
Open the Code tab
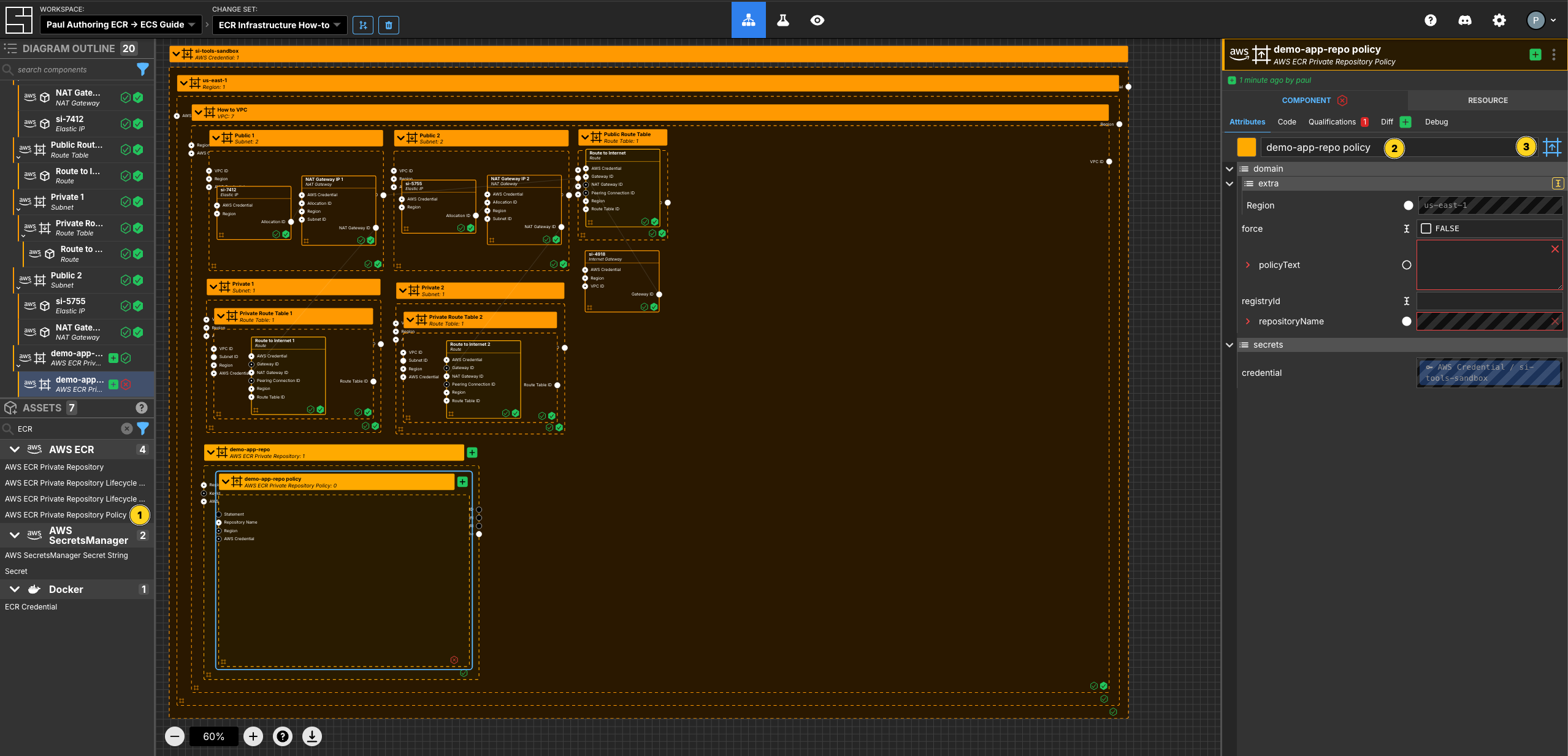point(1287,122)
